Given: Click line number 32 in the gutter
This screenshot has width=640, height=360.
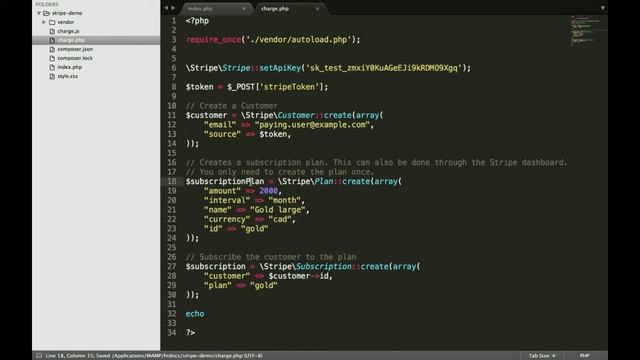Looking at the screenshot, I should tap(171, 313).
